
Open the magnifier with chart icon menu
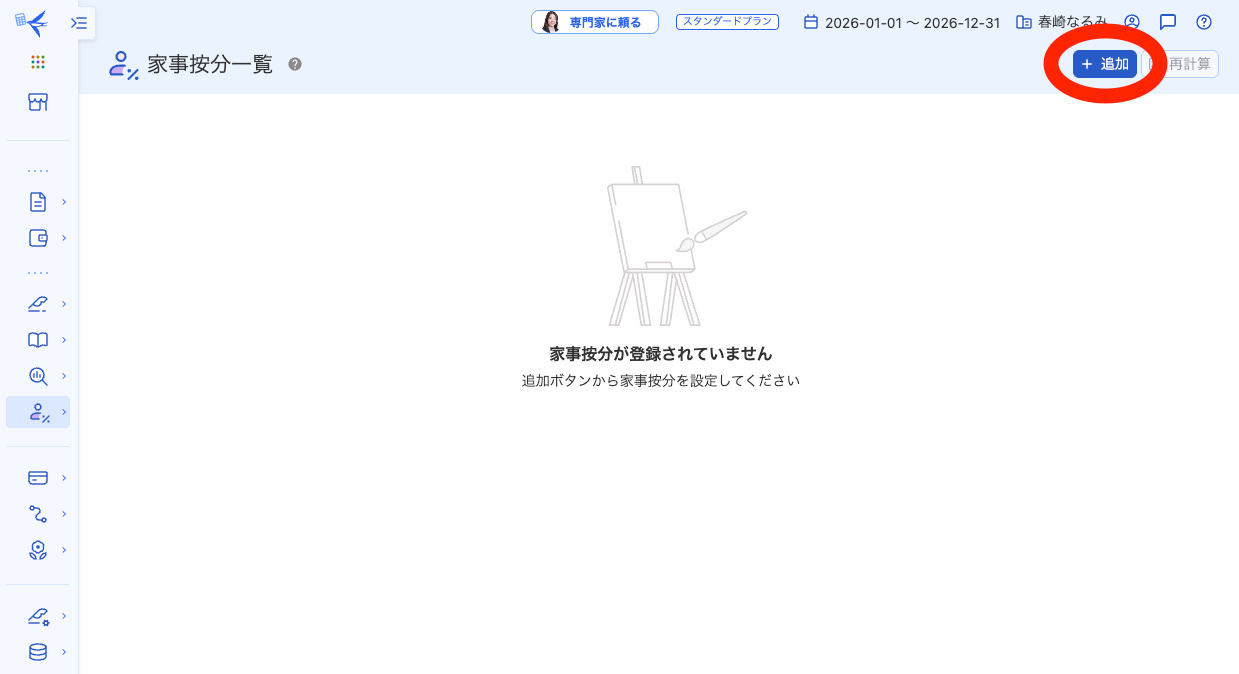pyautogui.click(x=38, y=376)
